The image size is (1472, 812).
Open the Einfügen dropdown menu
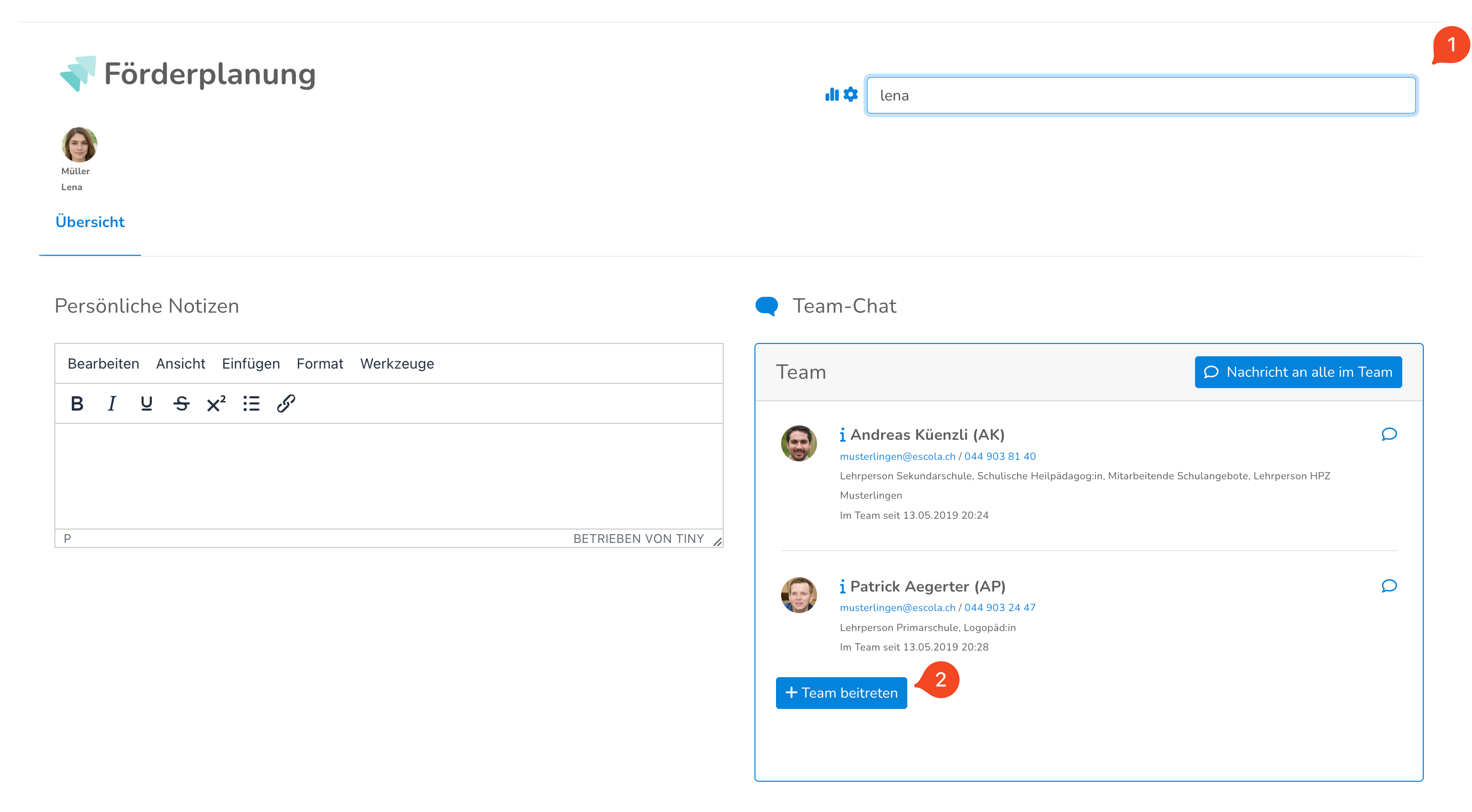(x=250, y=364)
